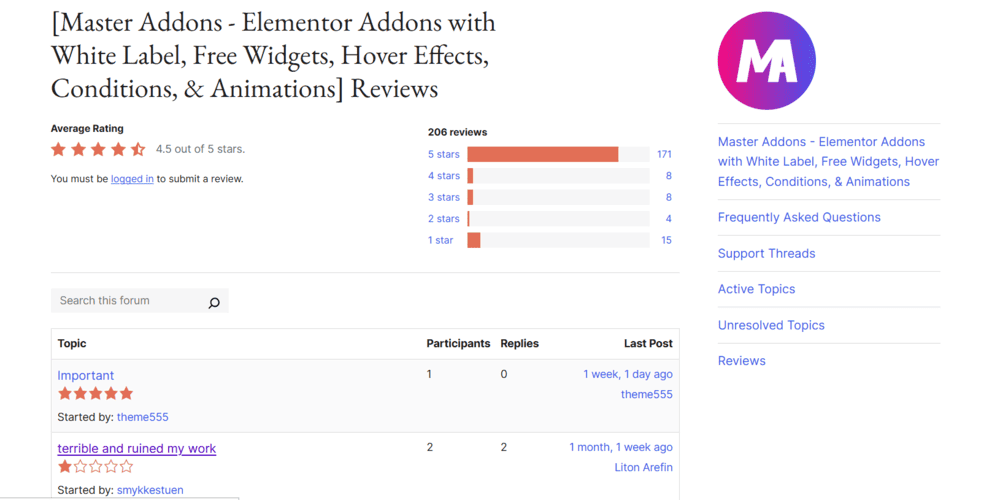1000x500 pixels.
Task: Open "terrible and ruined my work" topic
Action: point(137,448)
